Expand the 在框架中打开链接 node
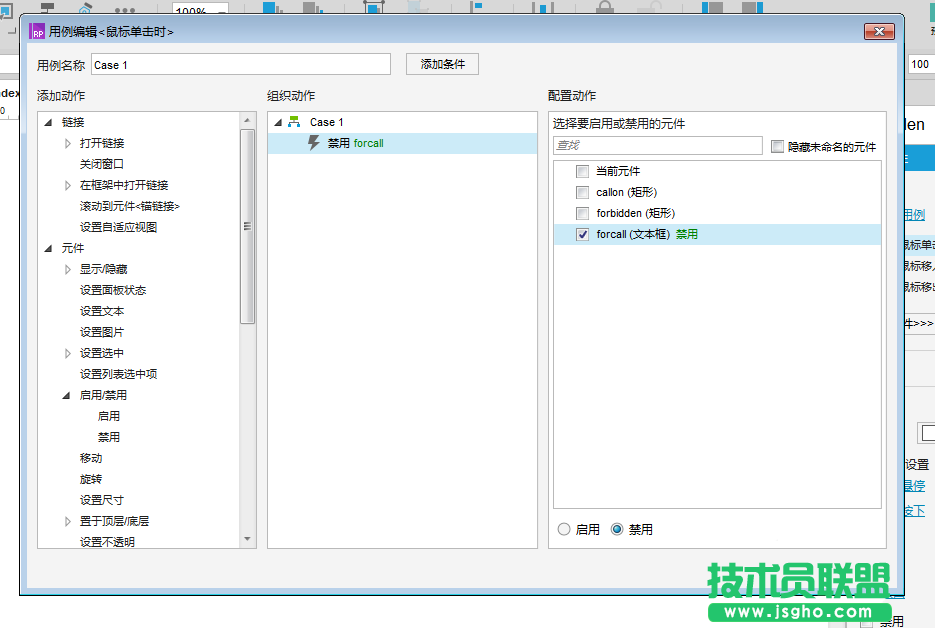The height and width of the screenshot is (628, 935). pos(67,185)
